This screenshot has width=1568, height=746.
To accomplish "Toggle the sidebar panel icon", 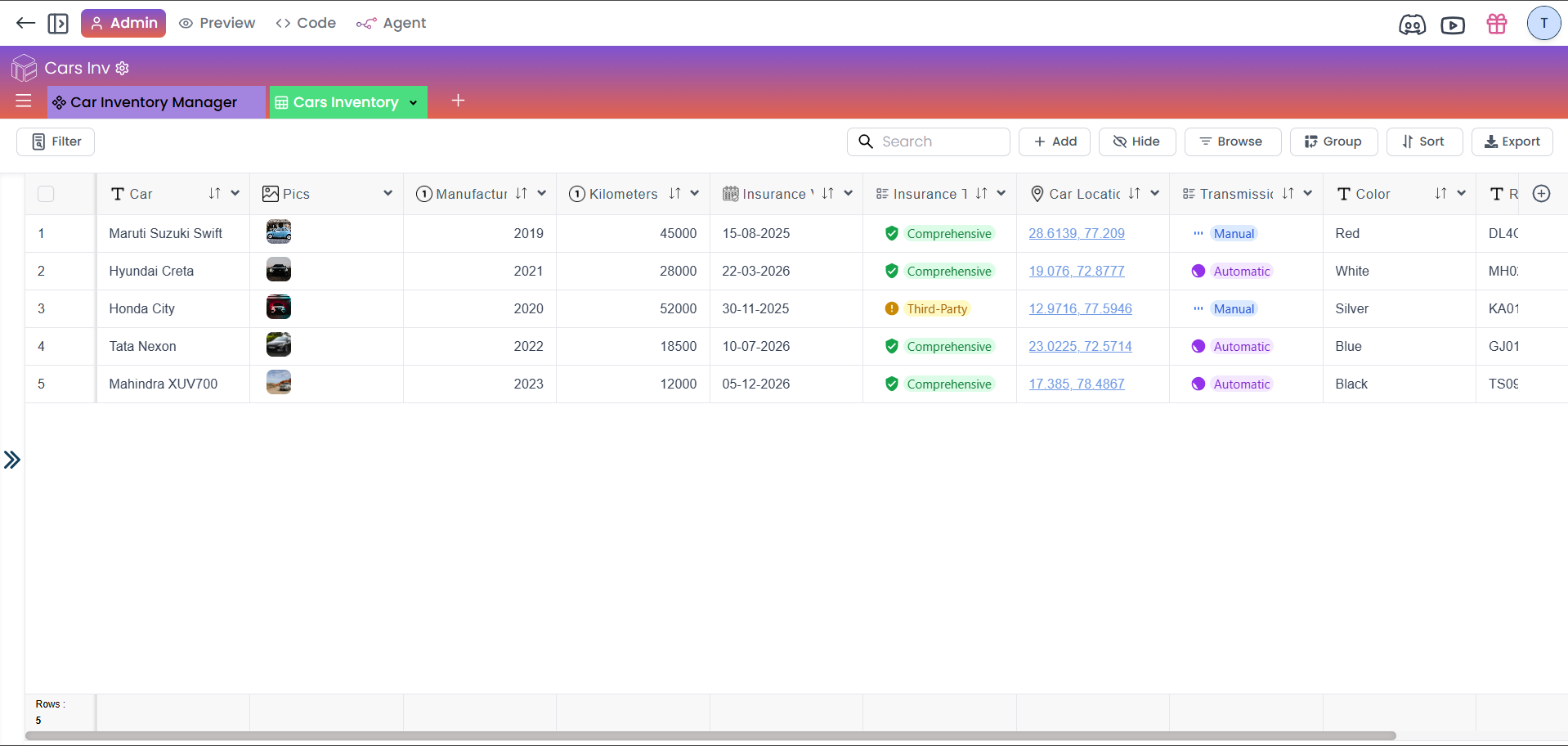I will point(58,23).
